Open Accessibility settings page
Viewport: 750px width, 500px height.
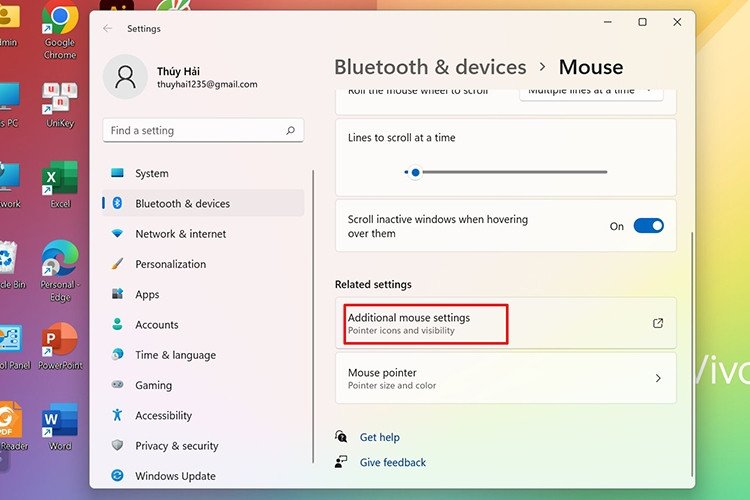coord(203,415)
